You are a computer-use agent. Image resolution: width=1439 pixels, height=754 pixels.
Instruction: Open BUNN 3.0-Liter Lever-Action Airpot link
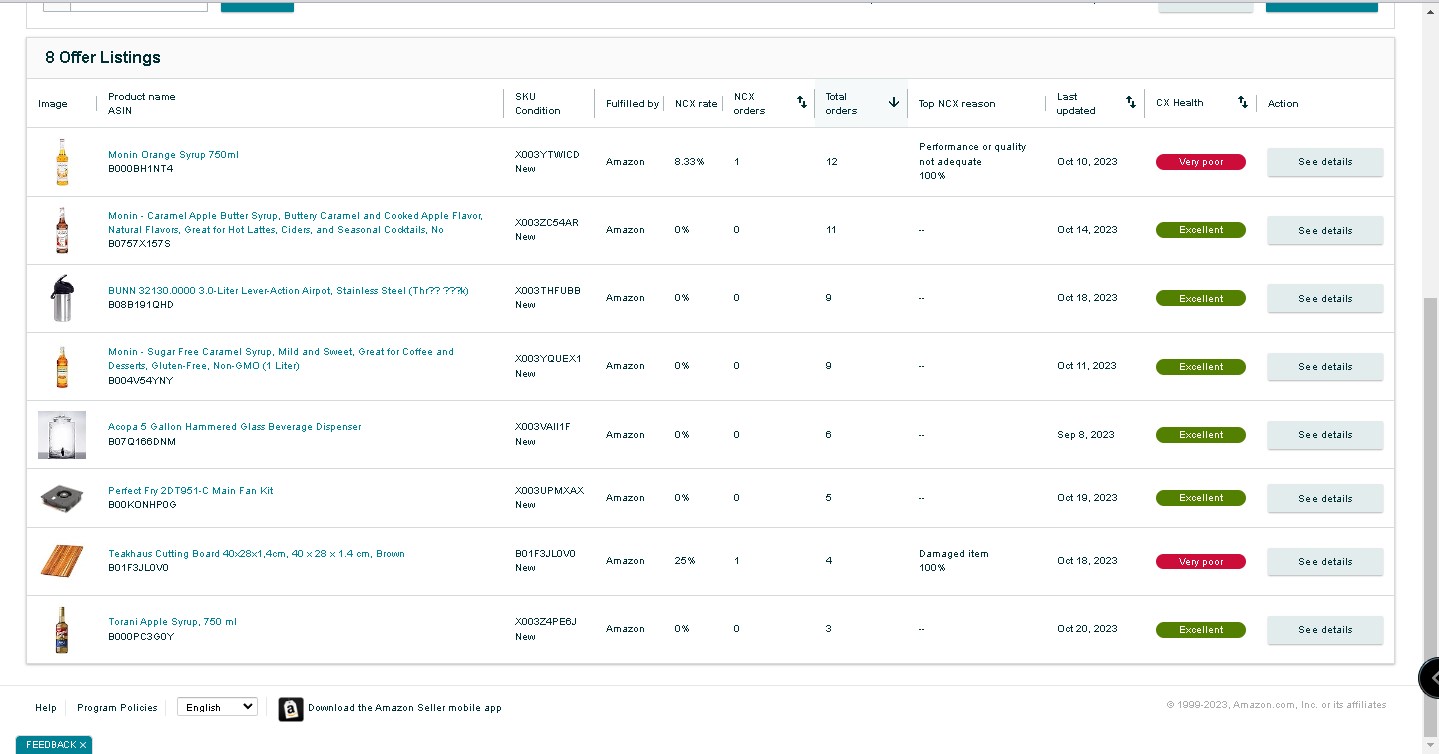(288, 291)
